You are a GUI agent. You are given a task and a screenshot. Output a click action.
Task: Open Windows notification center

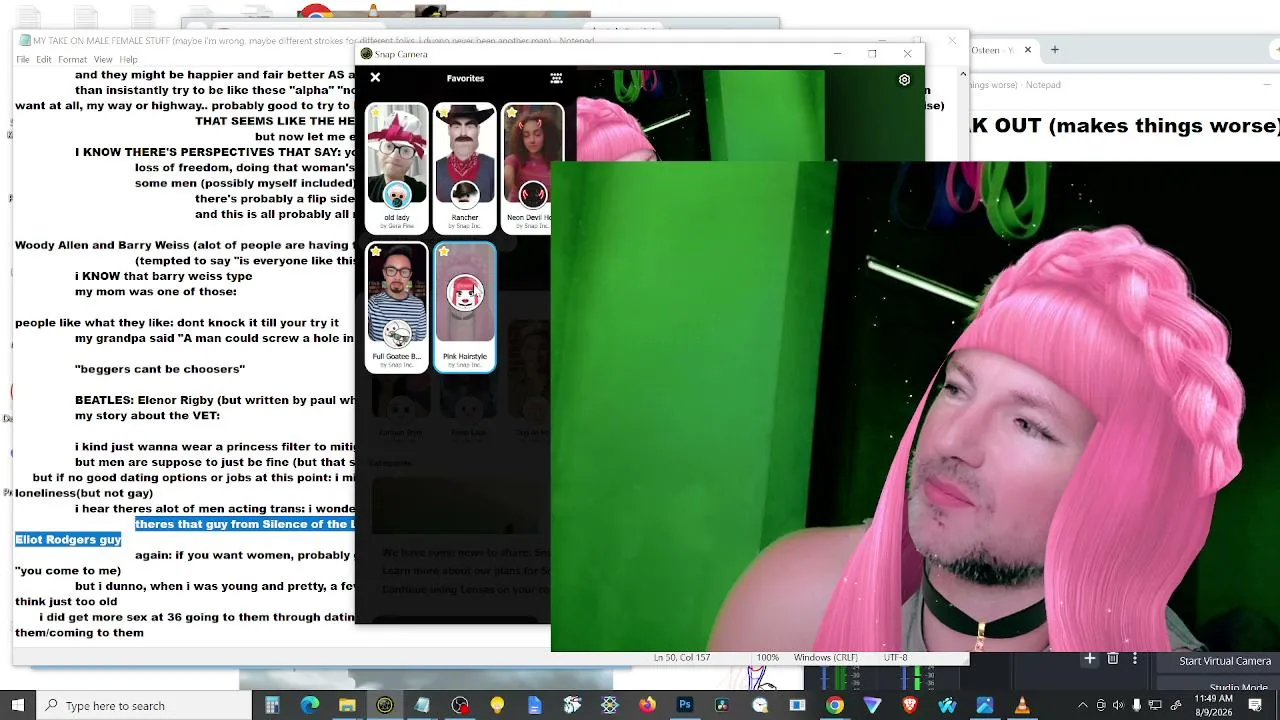pos(1255,706)
